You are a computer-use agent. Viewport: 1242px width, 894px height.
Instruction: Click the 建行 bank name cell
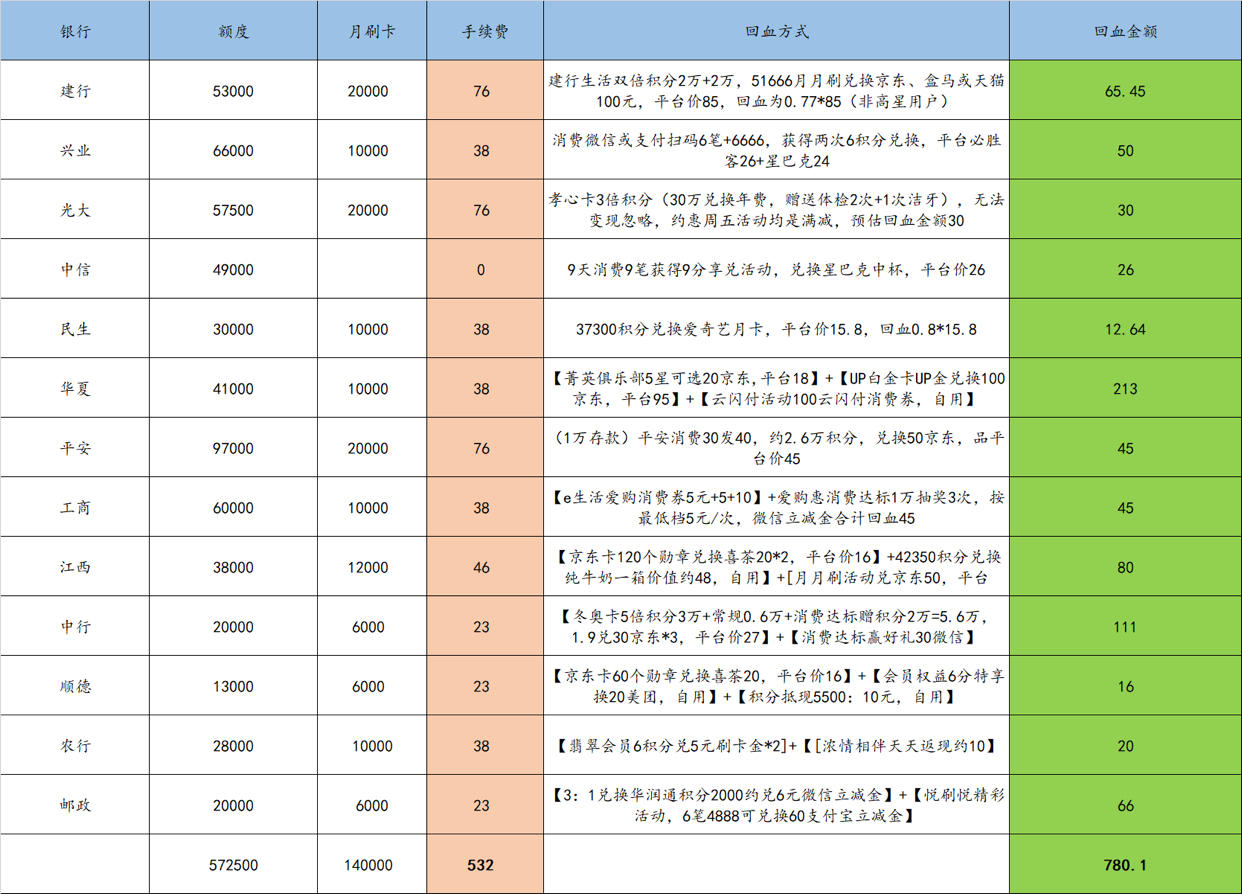pos(75,91)
